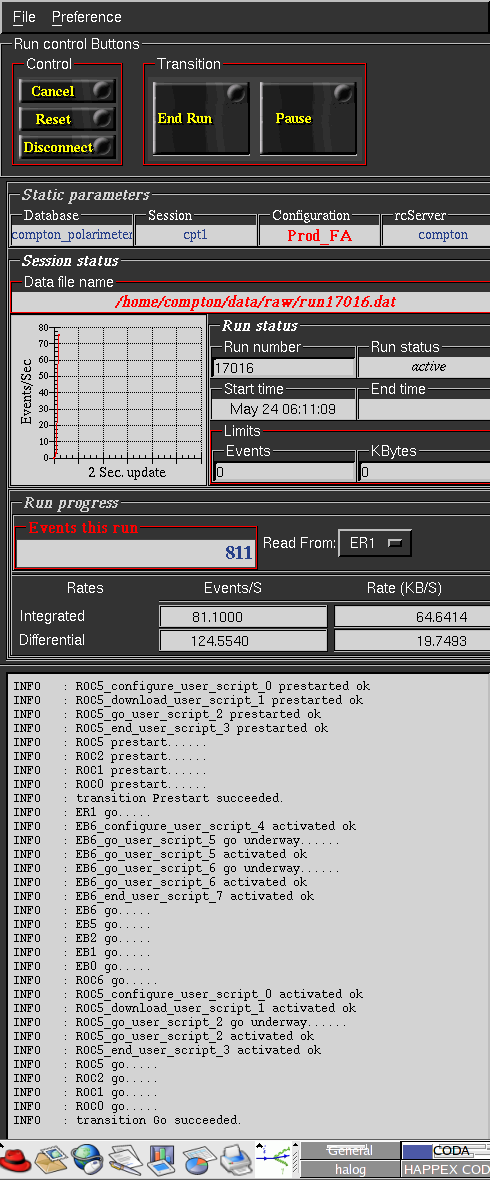This screenshot has width=490, height=1180.
Task: Open the plot graph applet icon
Action: click(x=275, y=1160)
